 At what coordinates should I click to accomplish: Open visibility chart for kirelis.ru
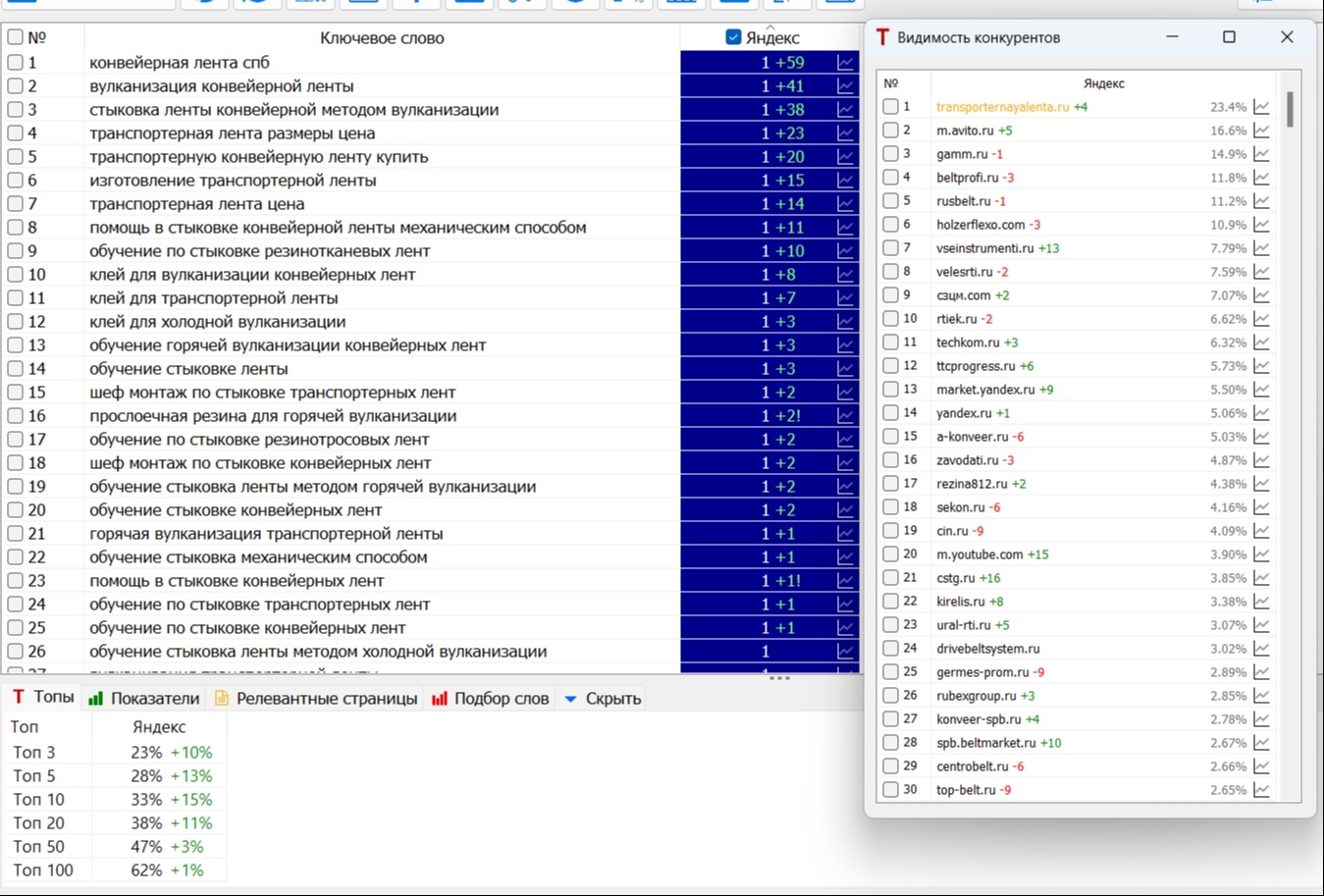[x=1262, y=602]
